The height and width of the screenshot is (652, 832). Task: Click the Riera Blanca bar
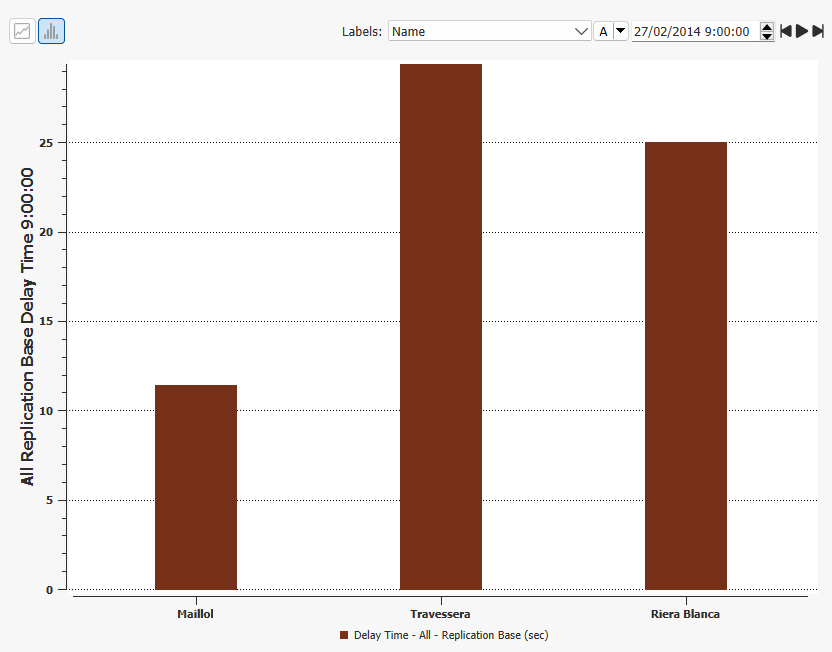tap(686, 366)
